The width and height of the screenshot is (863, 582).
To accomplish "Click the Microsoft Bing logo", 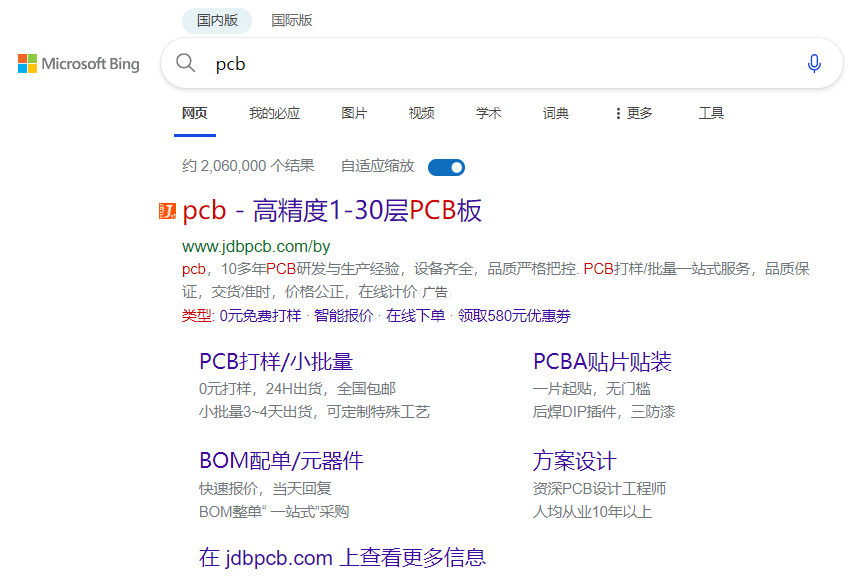I will point(79,64).
